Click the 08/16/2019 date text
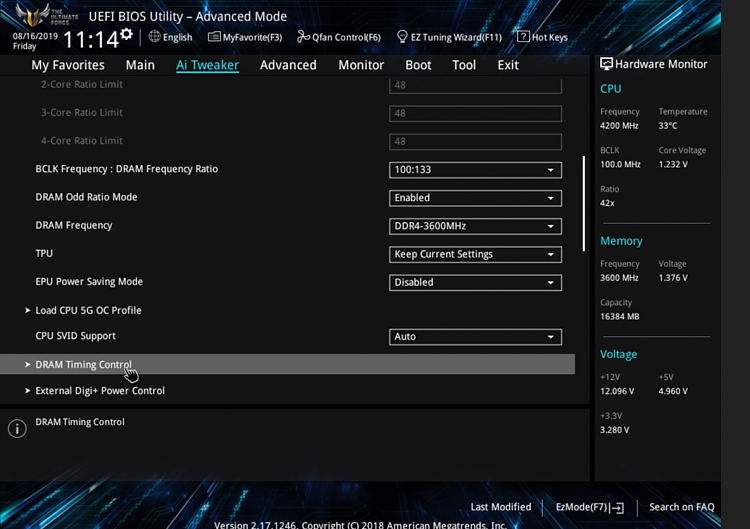Screen dimensions: 750x529 35,36
